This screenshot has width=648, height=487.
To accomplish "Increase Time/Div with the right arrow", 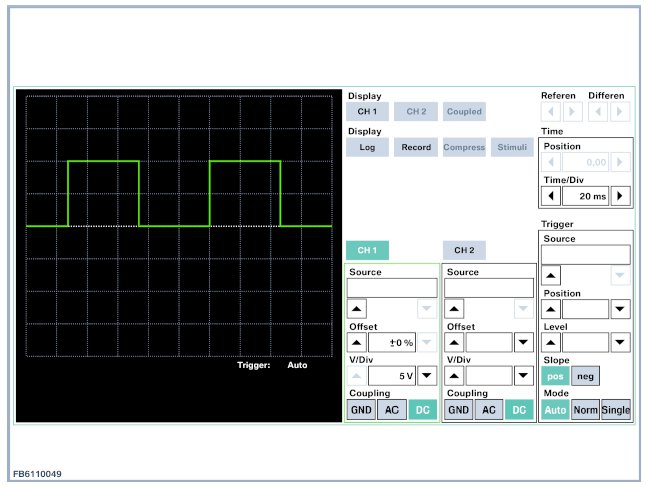I will tap(622, 196).
